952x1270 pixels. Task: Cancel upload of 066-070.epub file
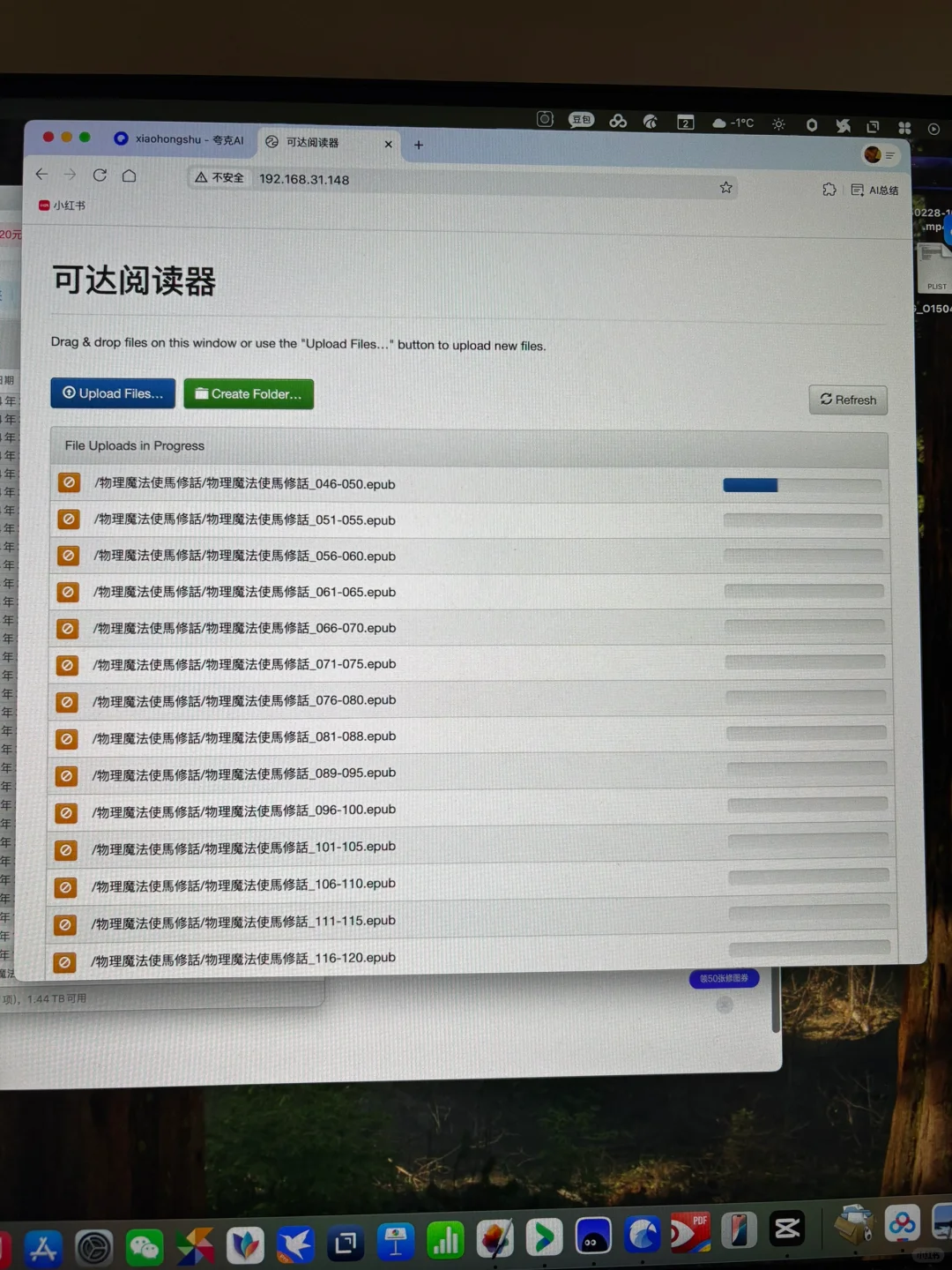(68, 628)
